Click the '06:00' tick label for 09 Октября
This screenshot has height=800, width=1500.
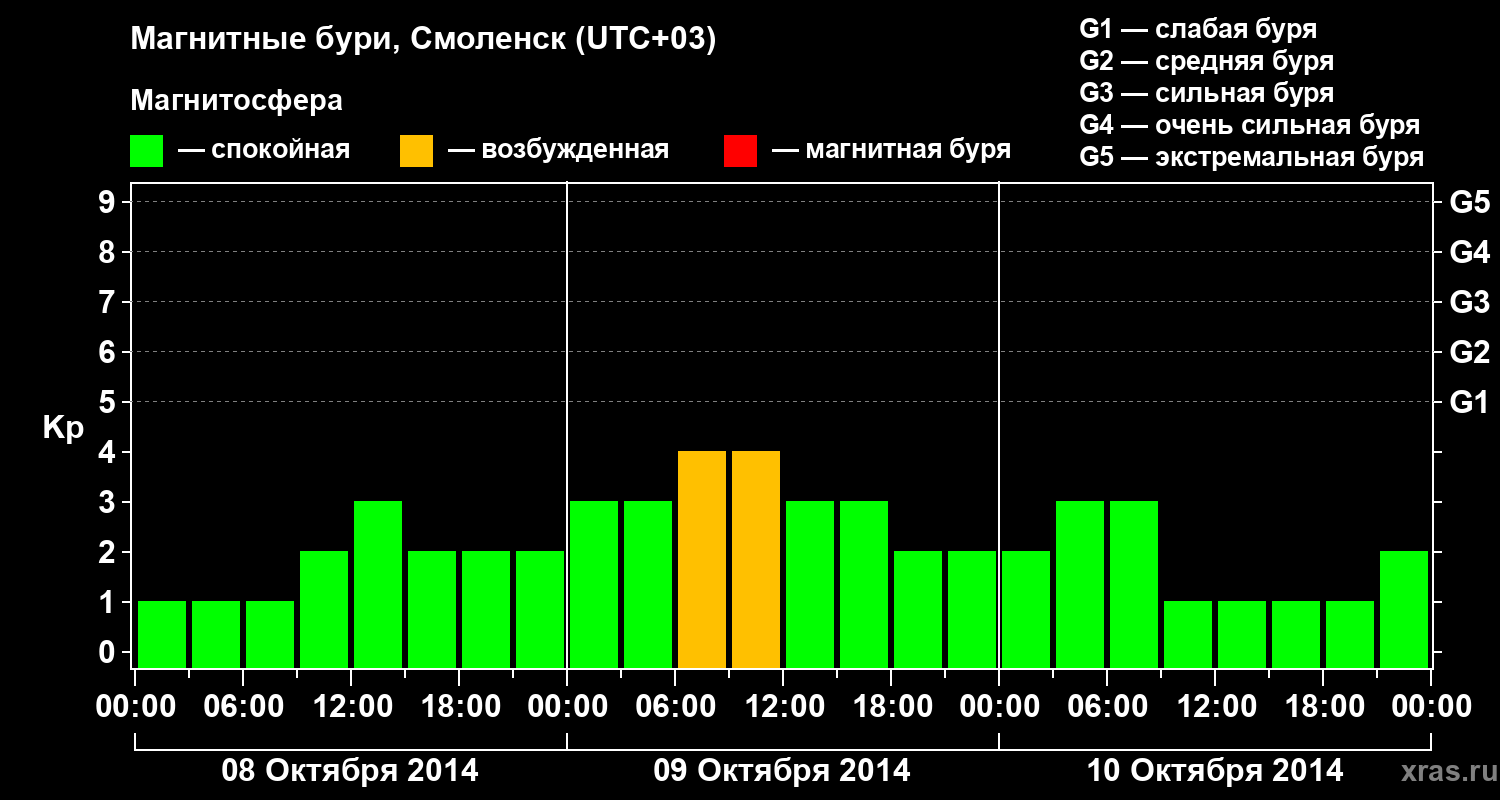[675, 707]
